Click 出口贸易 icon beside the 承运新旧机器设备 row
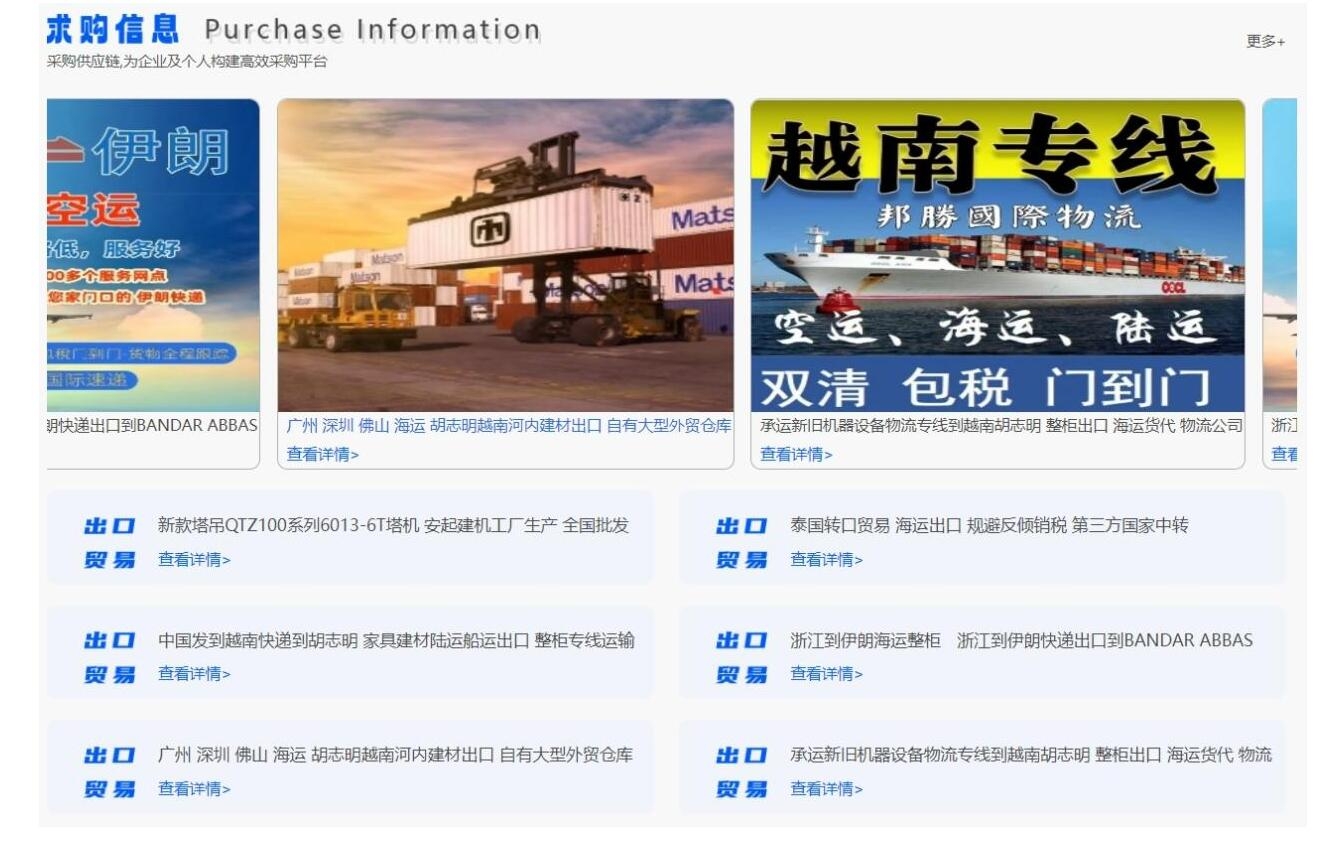This screenshot has height=841, width=1319. pos(742,772)
